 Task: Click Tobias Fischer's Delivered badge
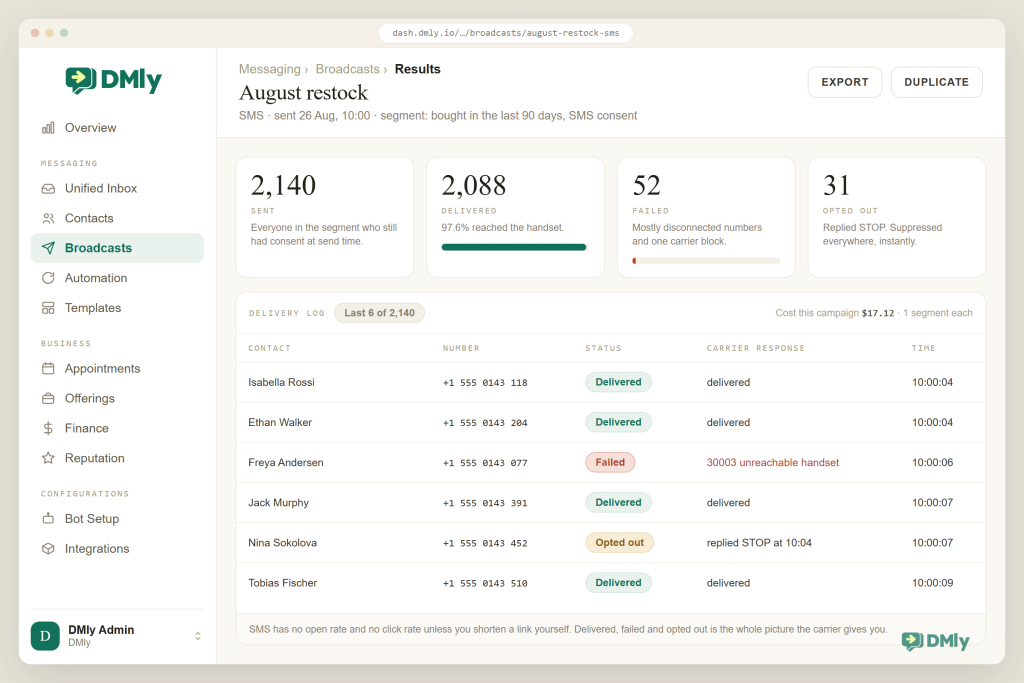point(618,582)
